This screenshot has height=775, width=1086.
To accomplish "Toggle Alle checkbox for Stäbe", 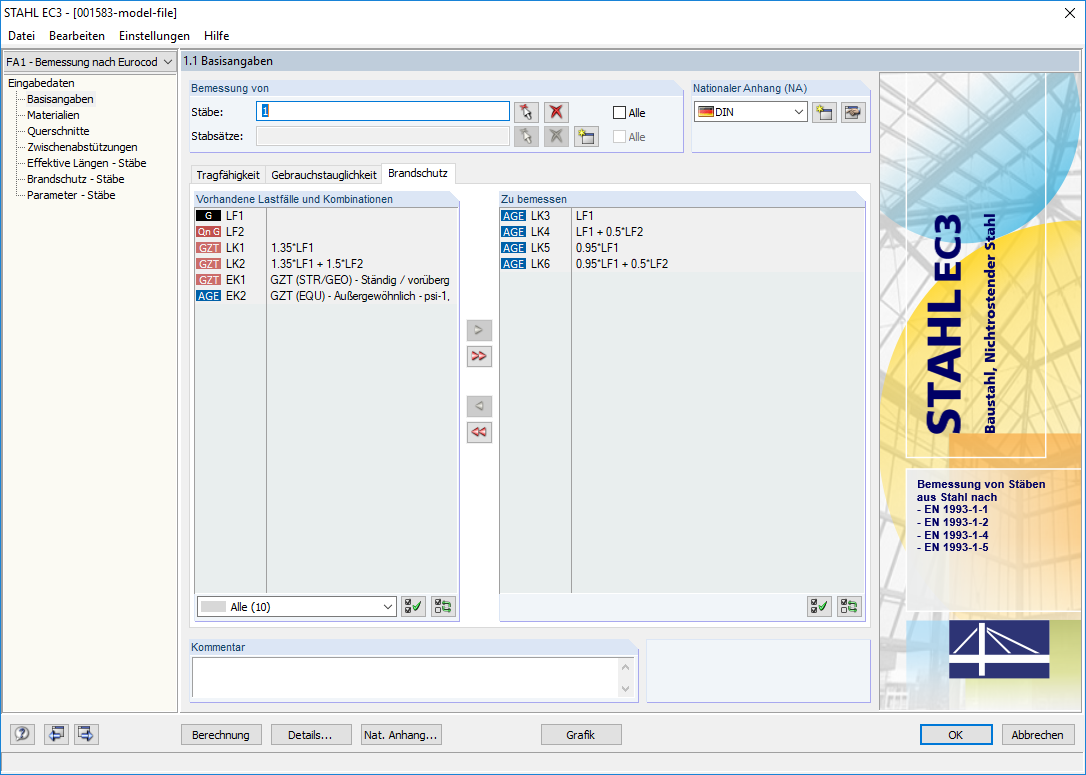I will point(620,113).
